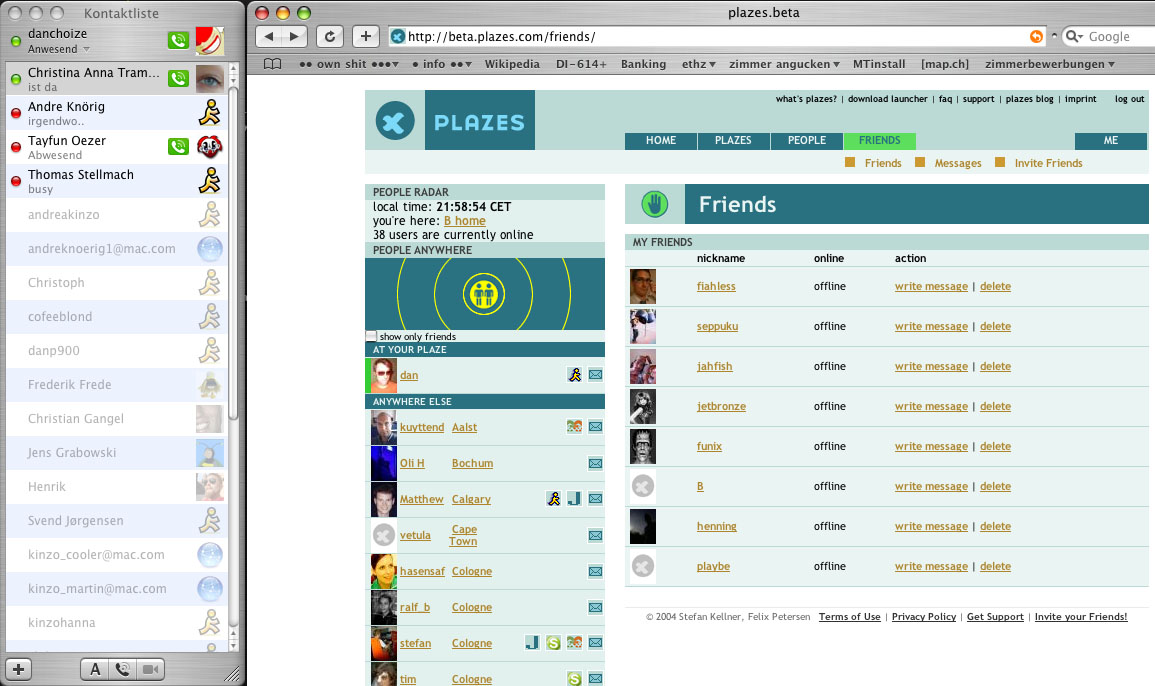Viewport: 1155px width, 686px height.
Task: Go back with Safari's back arrow
Action: click(x=268, y=36)
